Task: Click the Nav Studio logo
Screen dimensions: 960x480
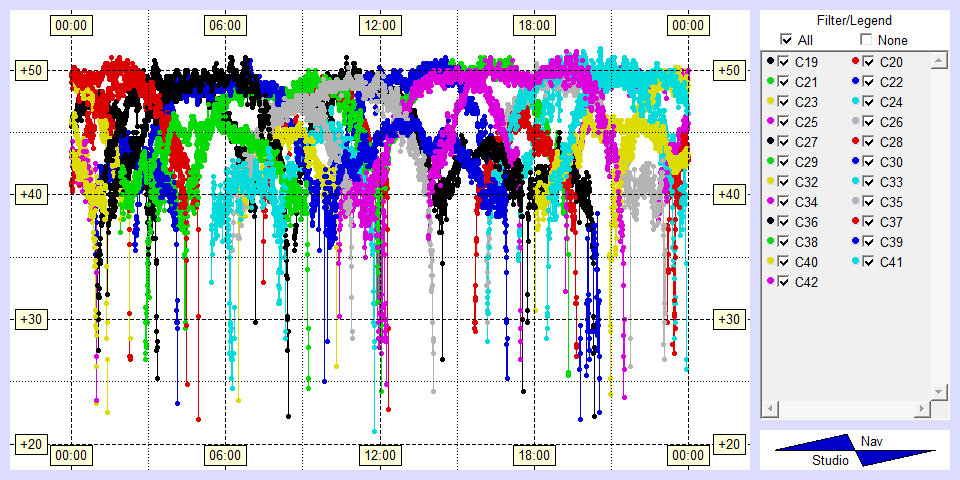Action: [855, 451]
